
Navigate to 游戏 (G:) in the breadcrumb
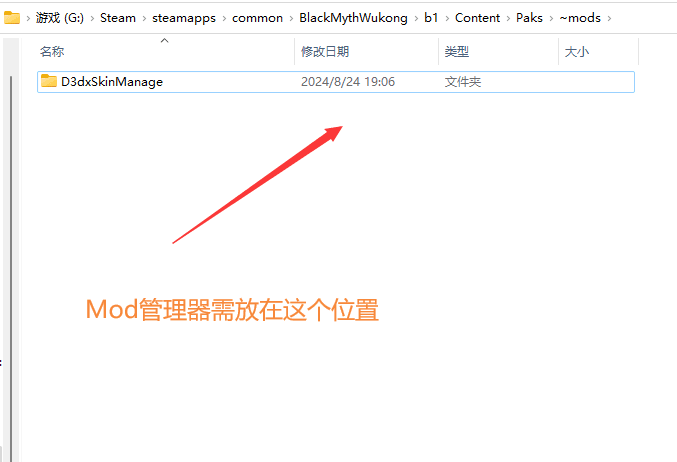click(59, 17)
